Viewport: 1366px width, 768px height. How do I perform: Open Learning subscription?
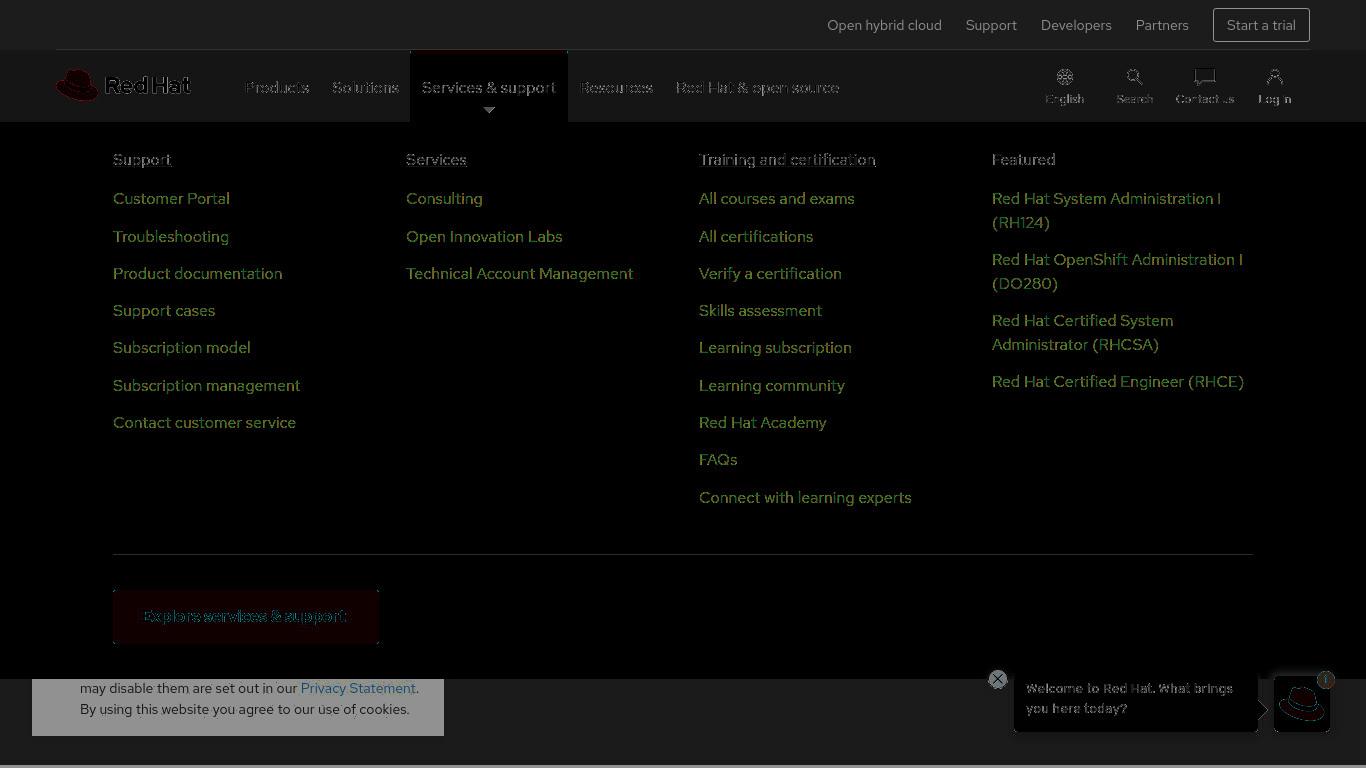click(x=775, y=347)
